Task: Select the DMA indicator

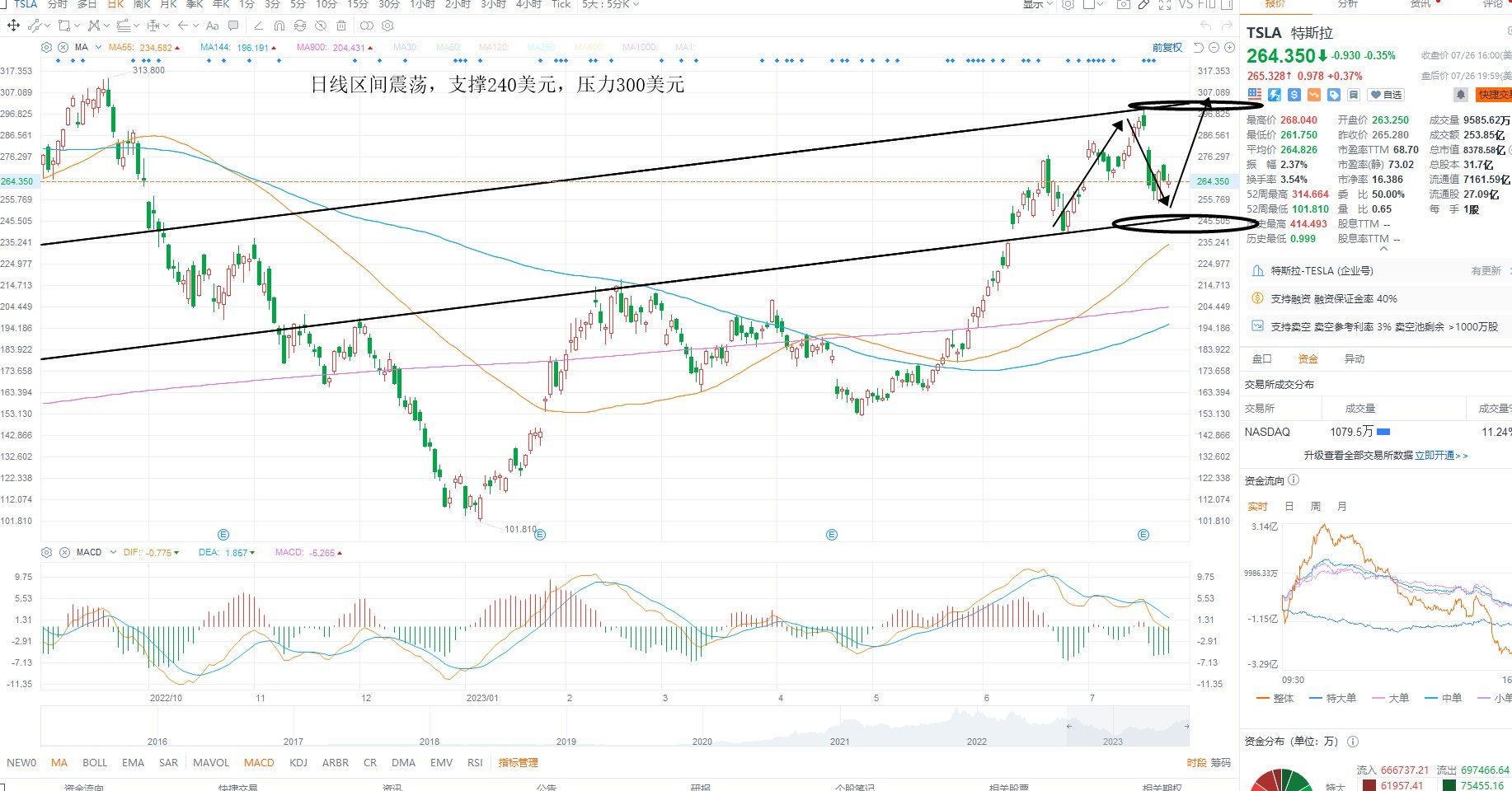Action: point(403,762)
